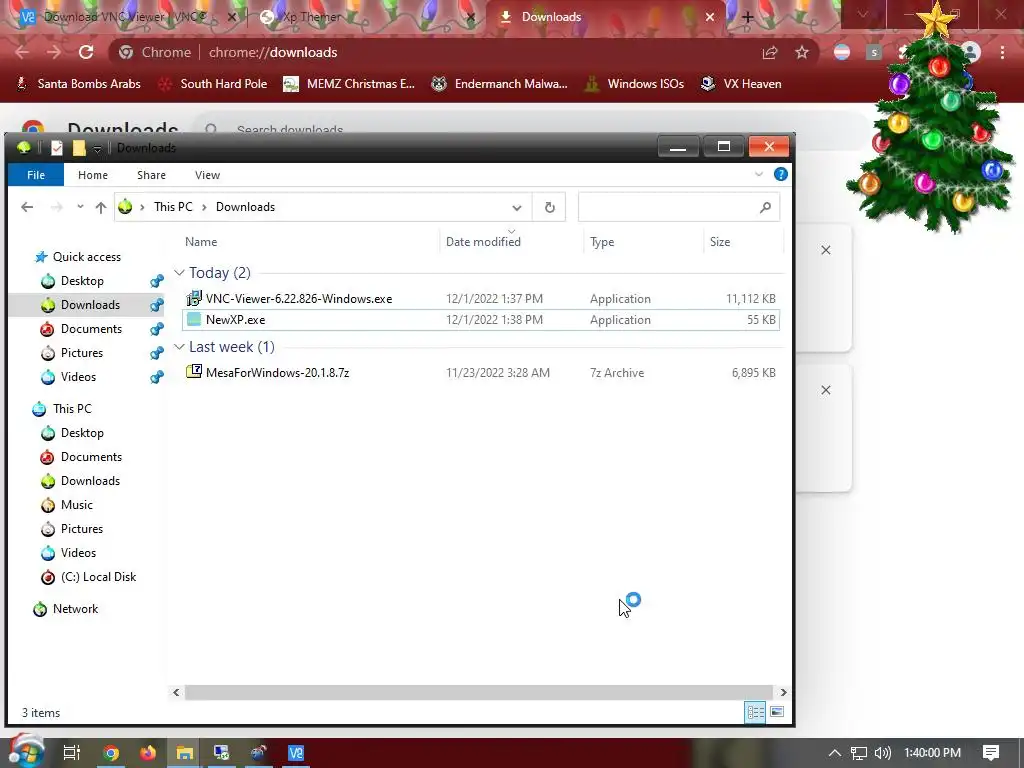Collapse the Last week (1) group

(180, 347)
